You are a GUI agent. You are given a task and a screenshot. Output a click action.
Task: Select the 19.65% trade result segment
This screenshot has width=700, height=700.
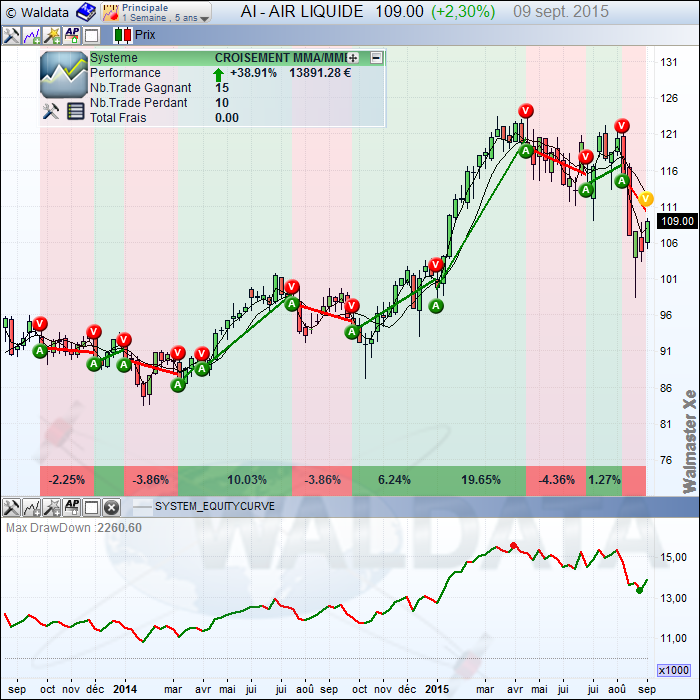point(481,480)
